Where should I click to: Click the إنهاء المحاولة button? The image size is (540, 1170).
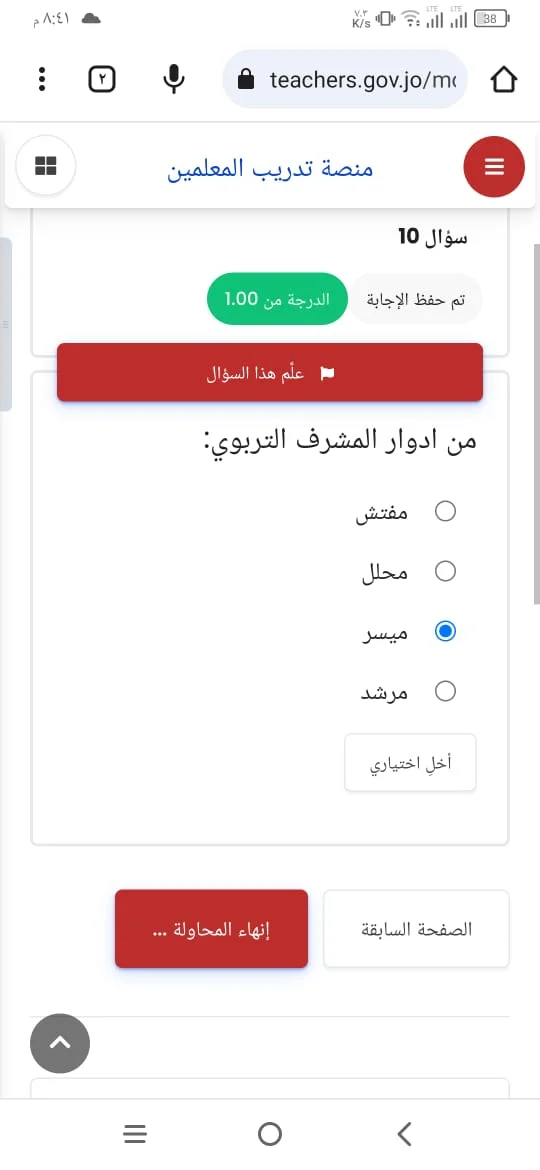pyautogui.click(x=211, y=928)
